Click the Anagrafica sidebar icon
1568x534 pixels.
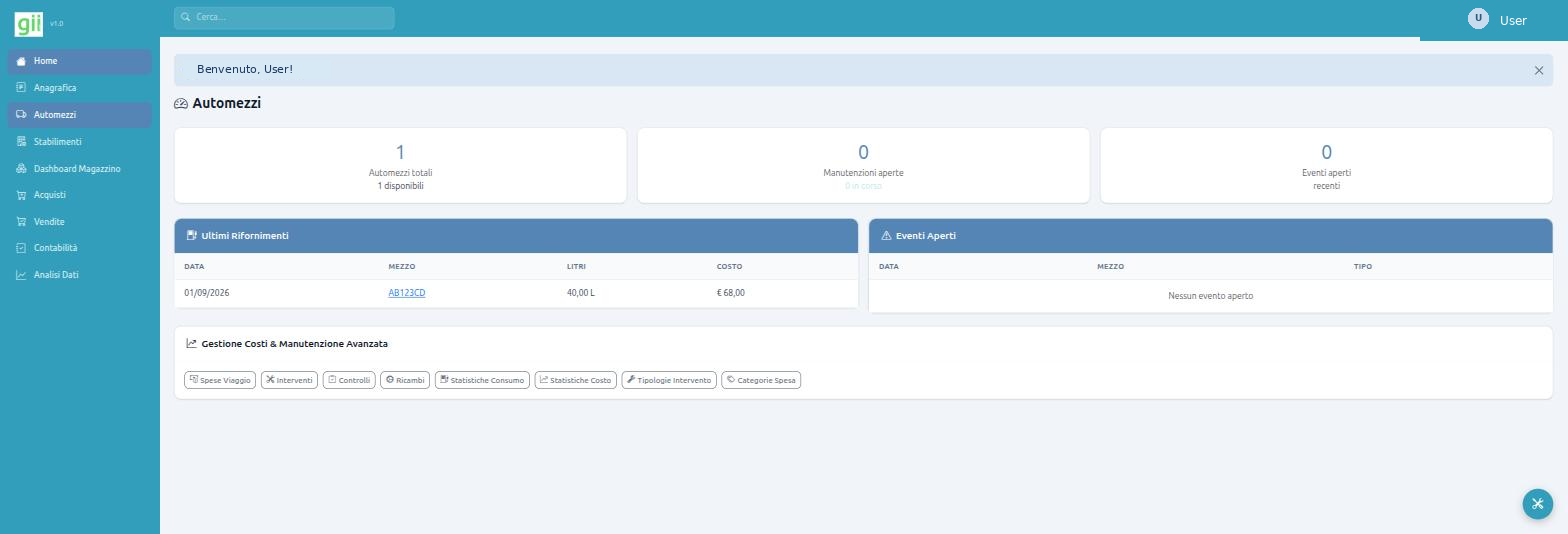[x=21, y=88]
